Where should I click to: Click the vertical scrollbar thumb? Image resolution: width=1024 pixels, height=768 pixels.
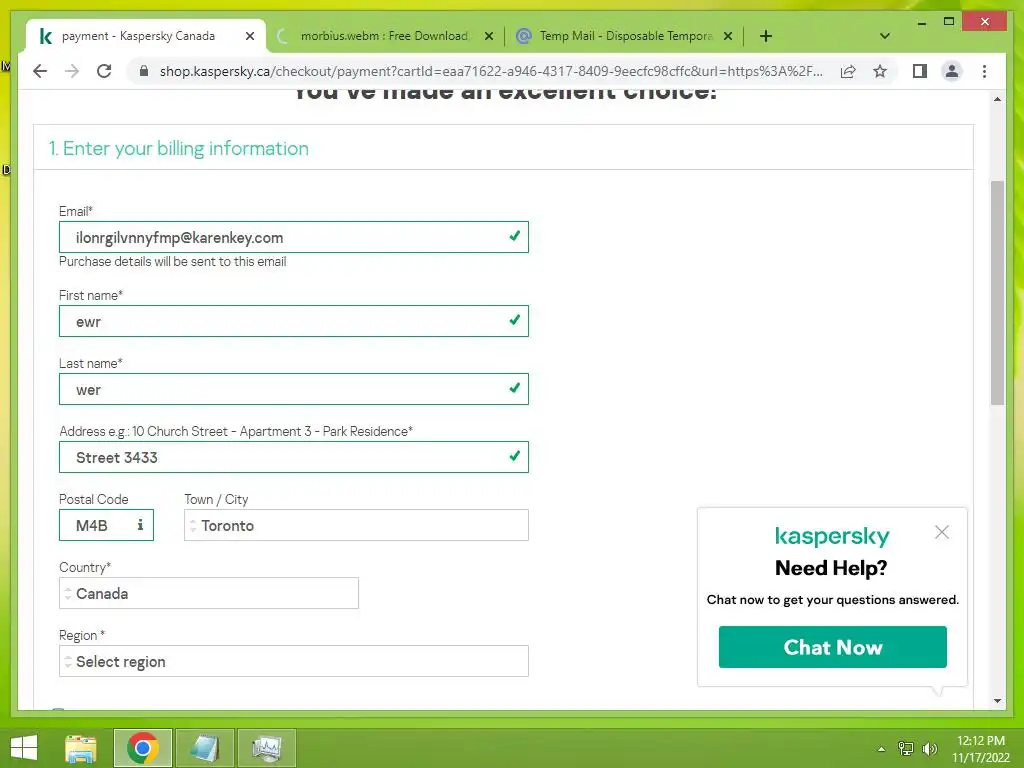997,293
